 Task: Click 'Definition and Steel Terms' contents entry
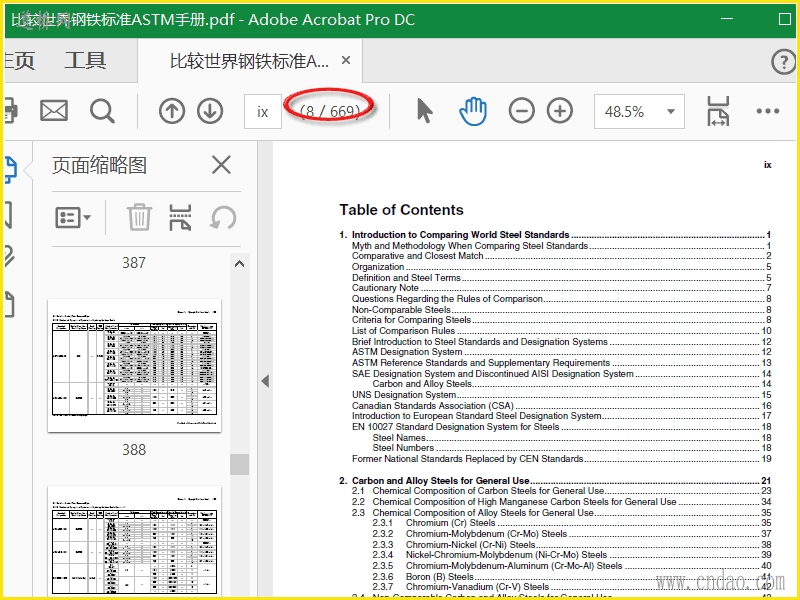(x=561, y=278)
